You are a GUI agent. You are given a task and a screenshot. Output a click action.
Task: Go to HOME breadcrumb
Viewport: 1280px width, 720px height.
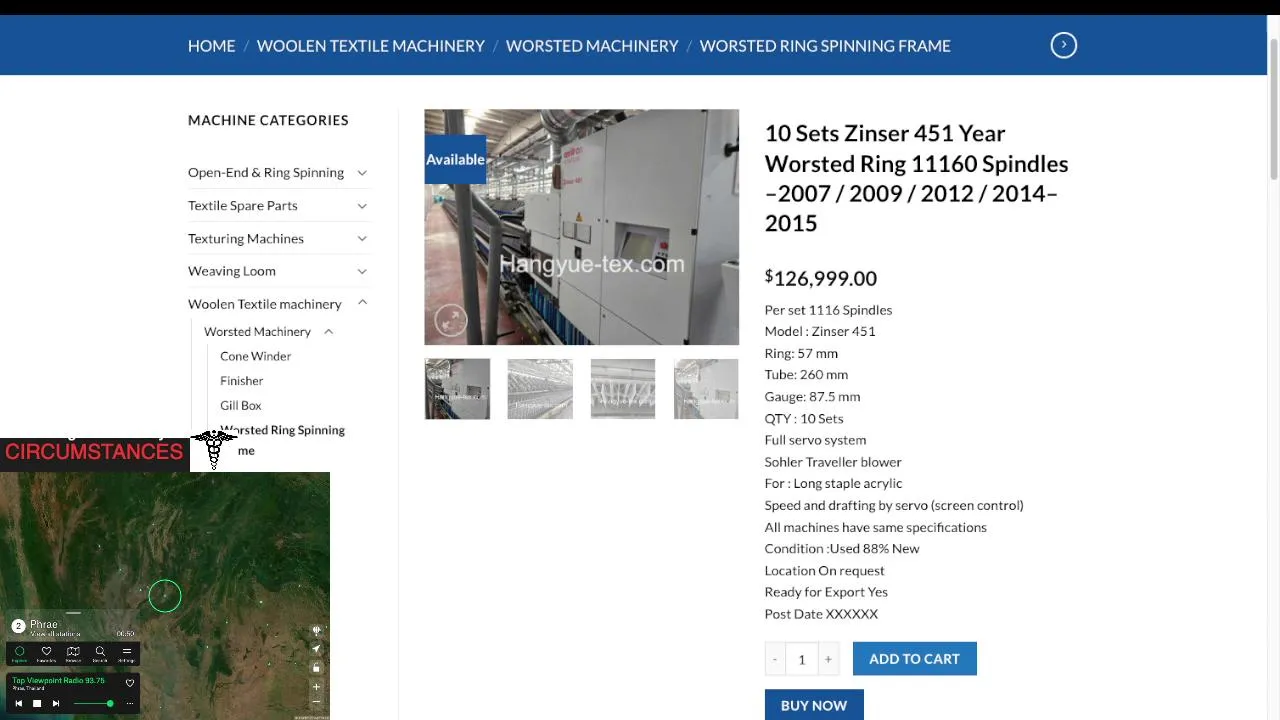(211, 46)
